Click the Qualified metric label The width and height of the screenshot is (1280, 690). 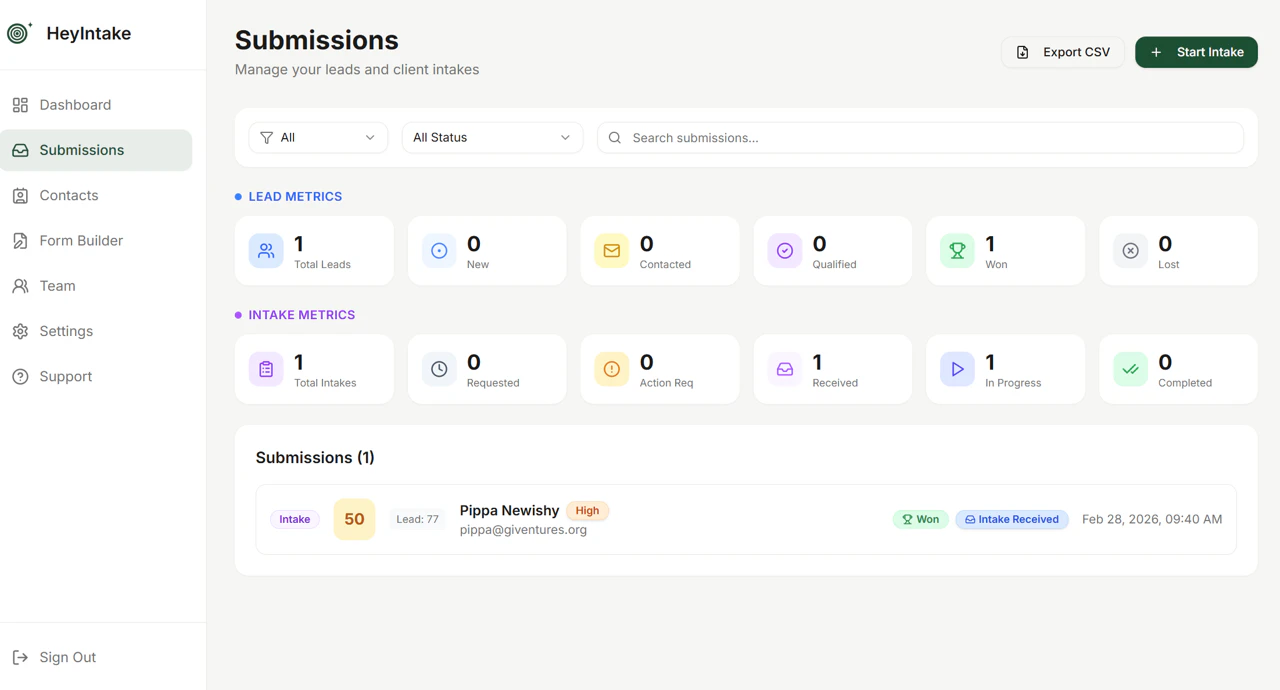834,265
